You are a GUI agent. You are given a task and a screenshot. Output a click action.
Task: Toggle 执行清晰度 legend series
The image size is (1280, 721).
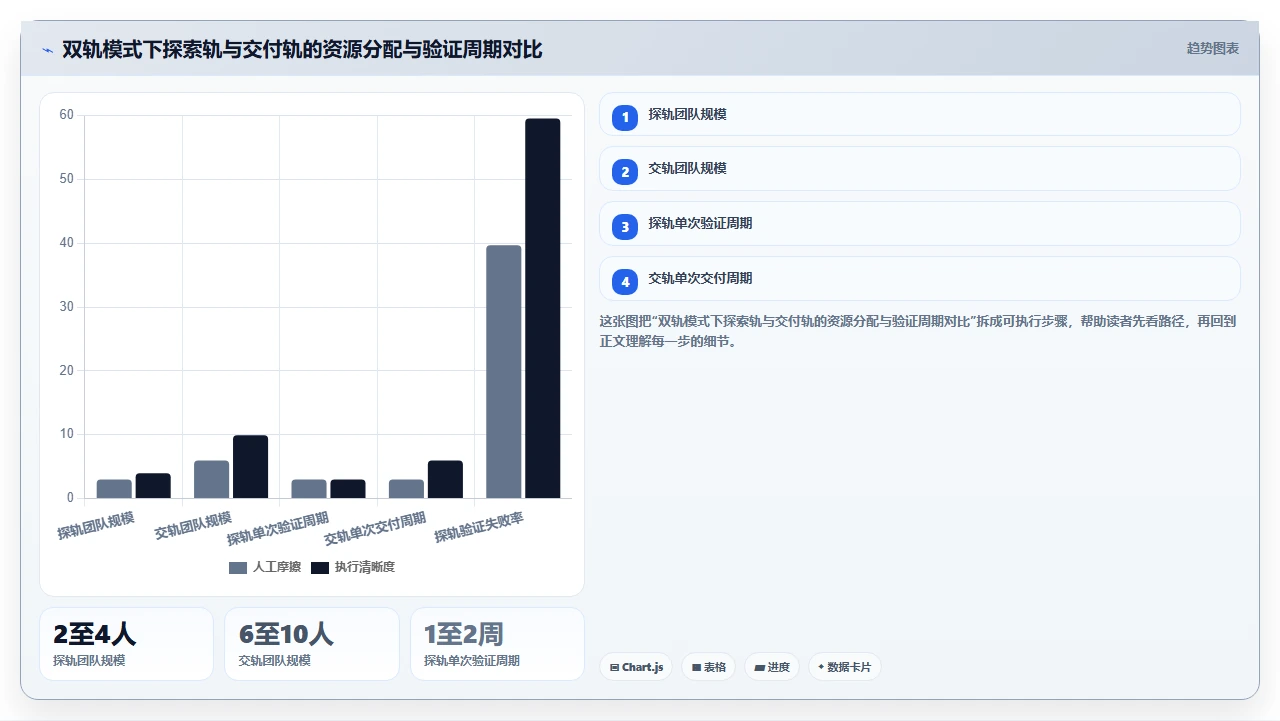(x=353, y=567)
